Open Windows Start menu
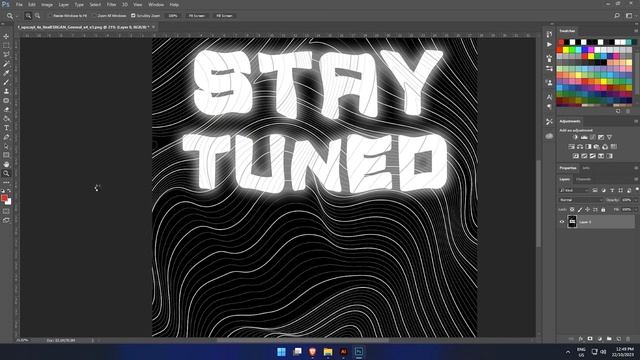This screenshot has width=640, height=360. click(281, 352)
